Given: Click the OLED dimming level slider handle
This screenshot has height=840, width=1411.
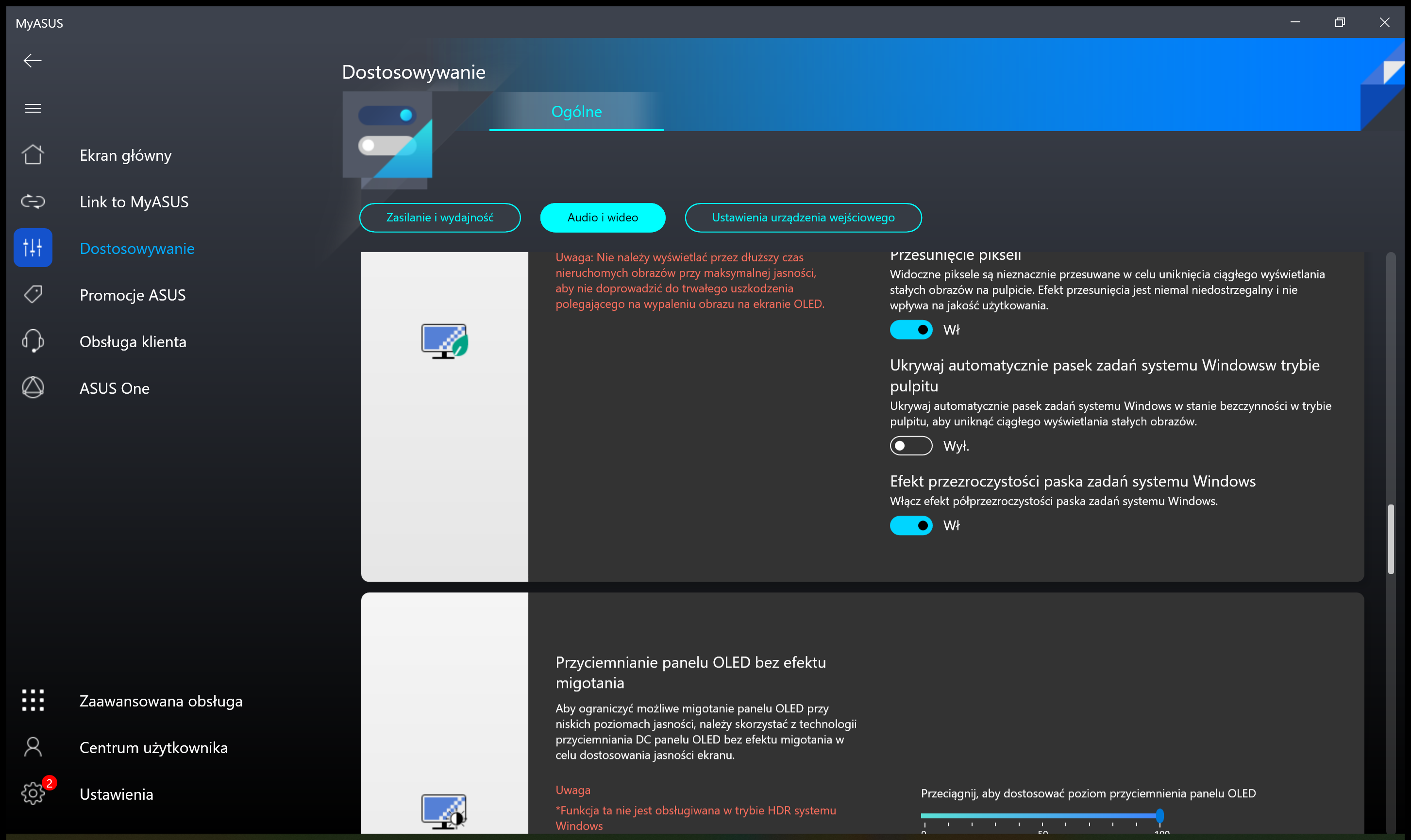Looking at the screenshot, I should tap(1159, 816).
